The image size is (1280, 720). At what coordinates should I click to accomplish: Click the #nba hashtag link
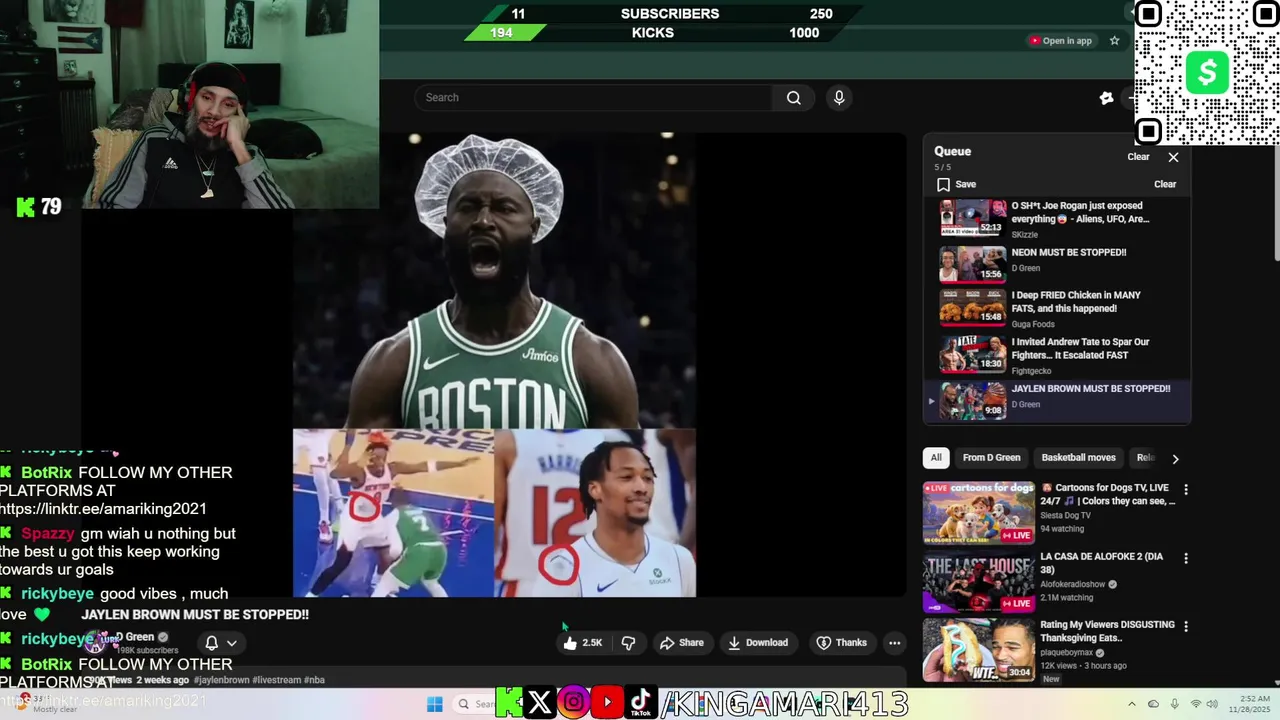(314, 680)
